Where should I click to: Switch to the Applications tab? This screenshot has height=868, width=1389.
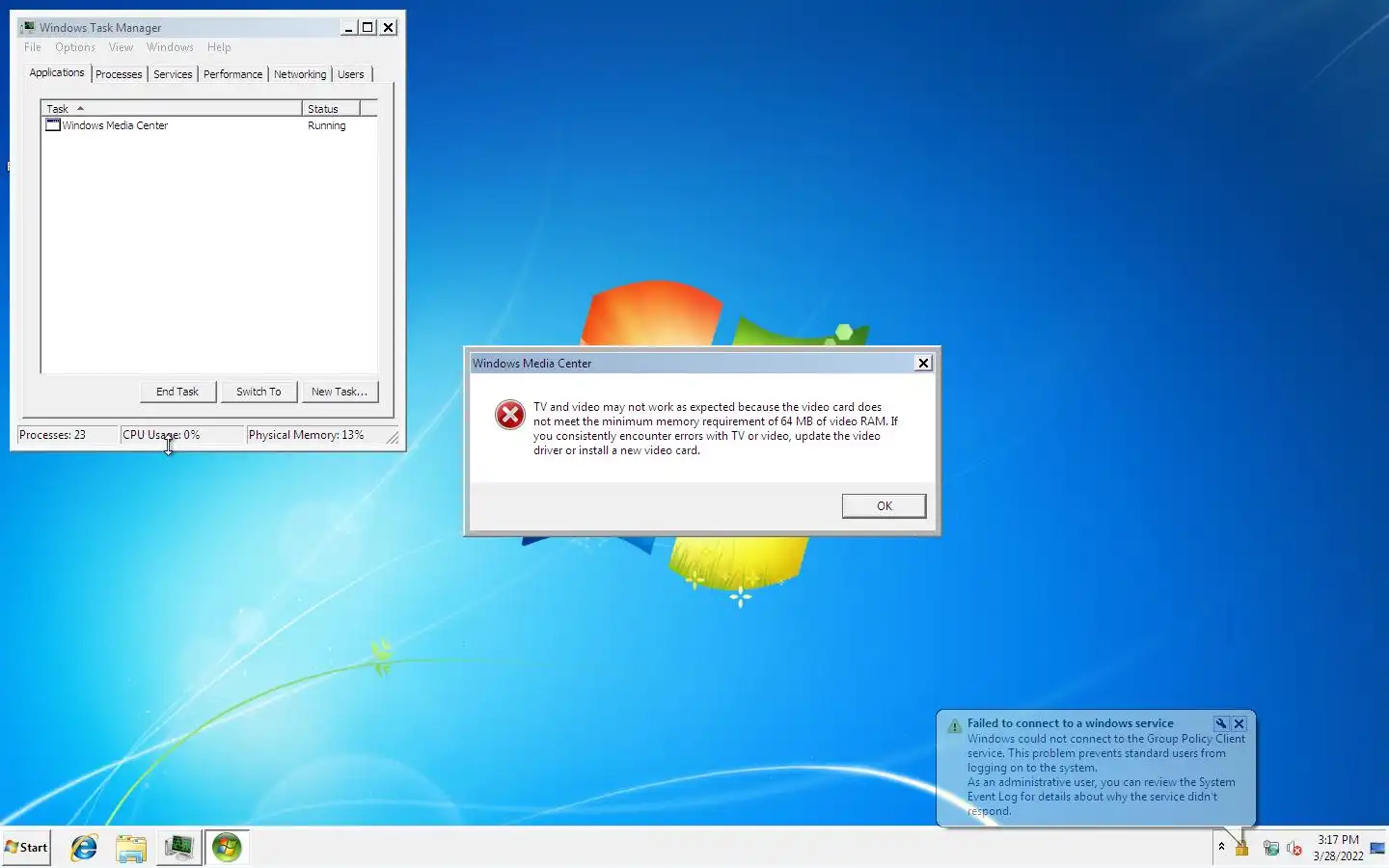tap(57, 73)
